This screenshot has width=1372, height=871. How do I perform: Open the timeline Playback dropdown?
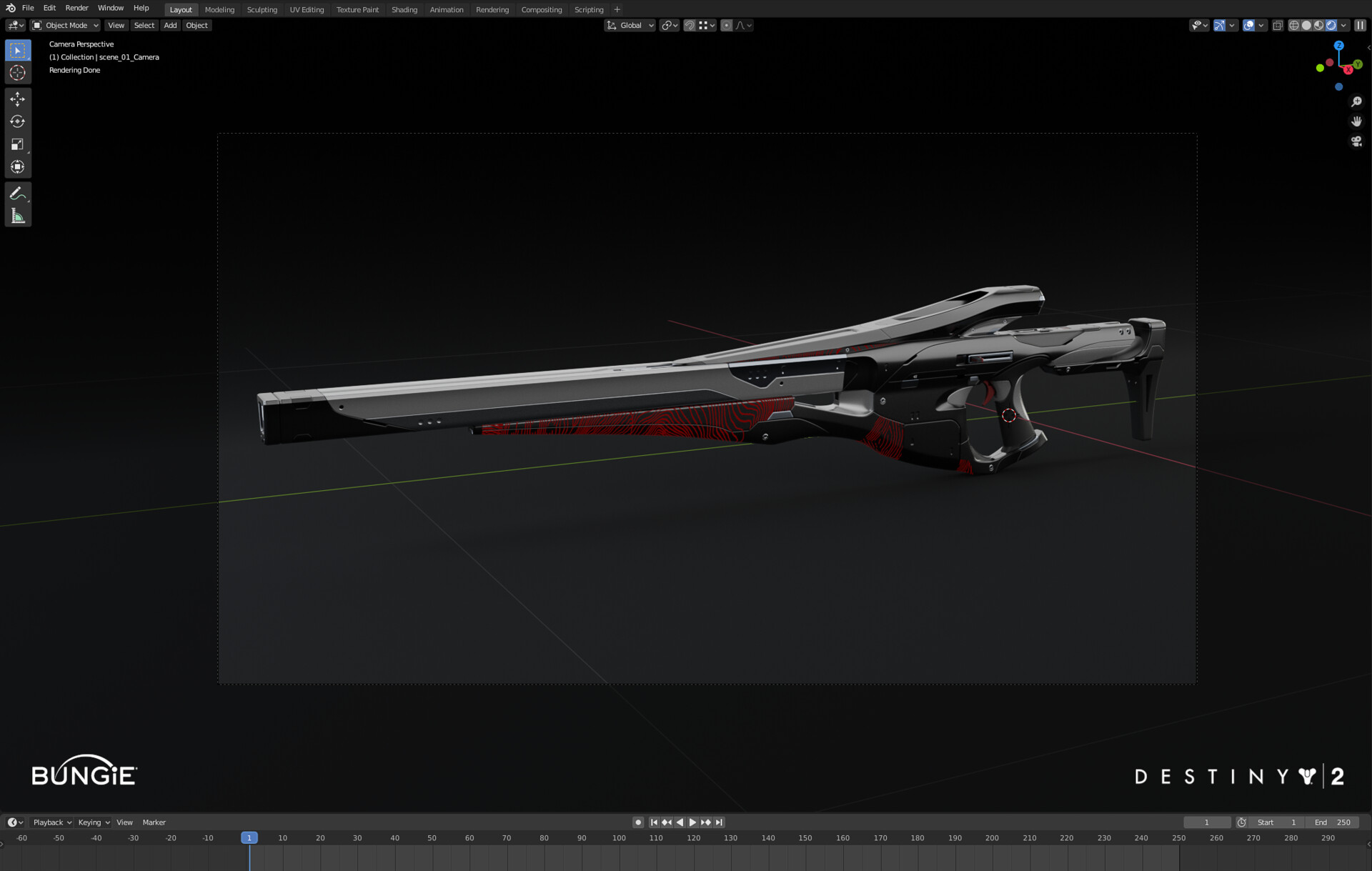(52, 822)
